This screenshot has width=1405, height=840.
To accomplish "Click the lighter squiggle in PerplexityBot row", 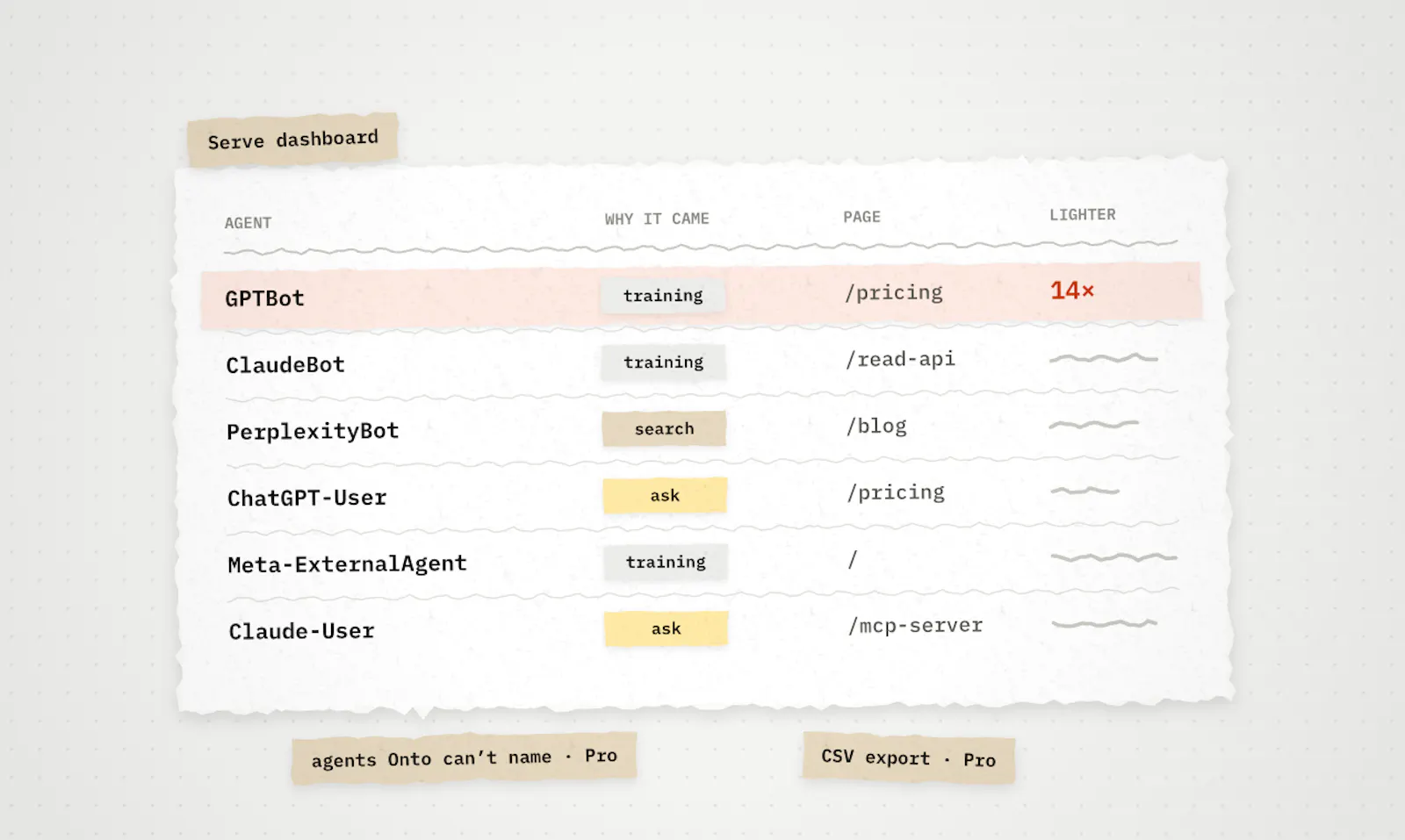I will click(x=1094, y=425).
